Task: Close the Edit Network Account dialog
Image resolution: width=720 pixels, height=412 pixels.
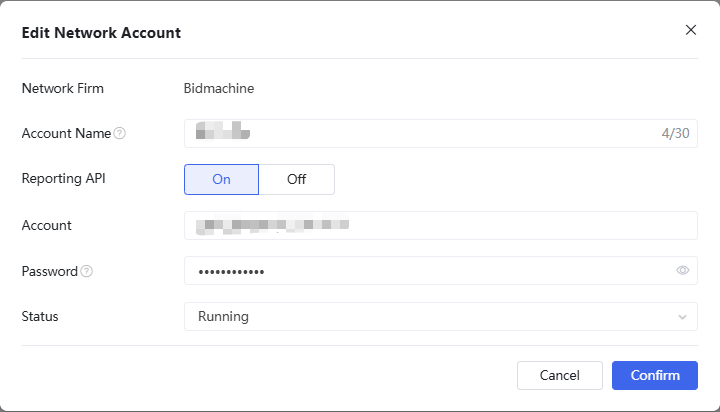Action: (690, 30)
